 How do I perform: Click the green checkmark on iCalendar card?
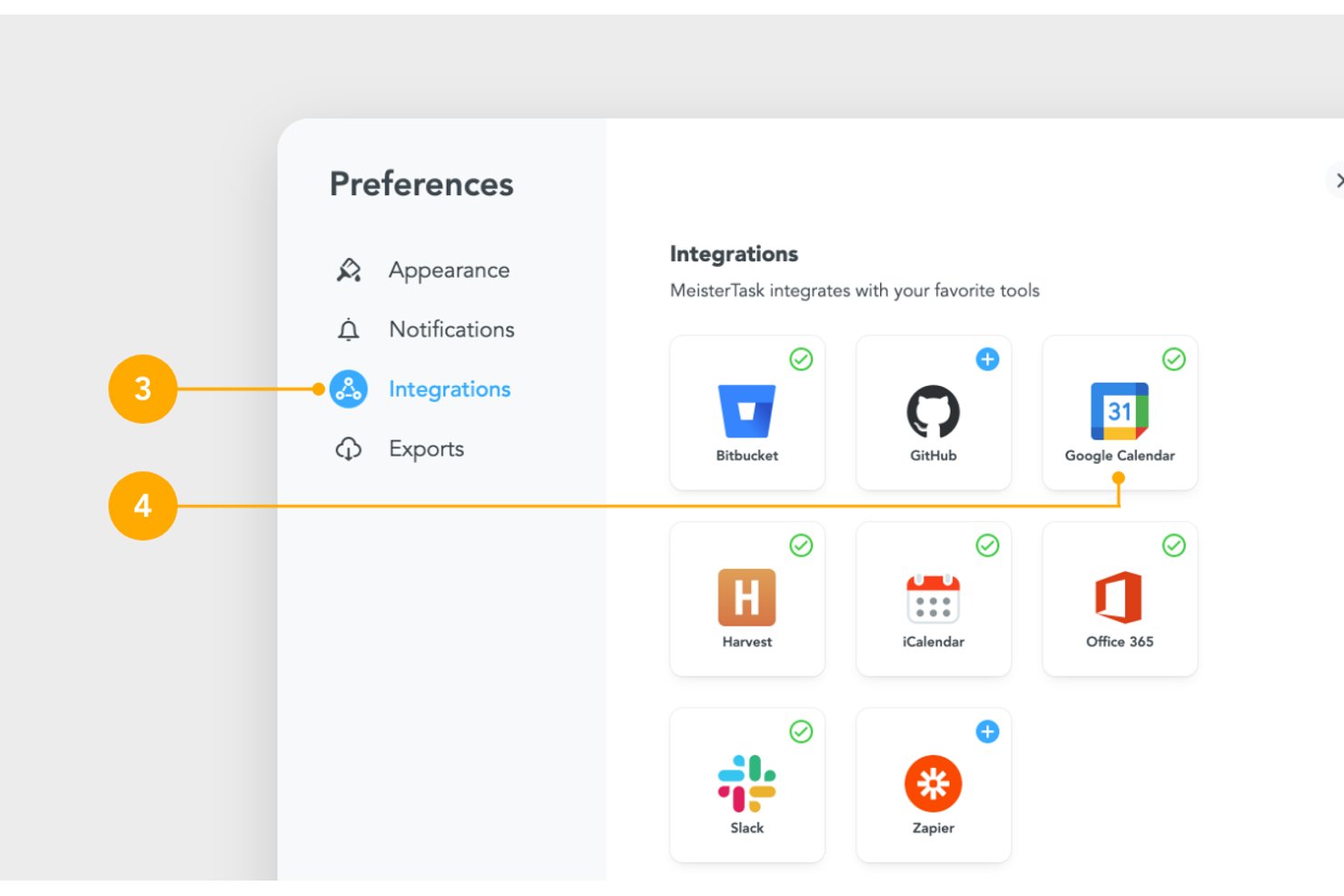click(x=987, y=546)
